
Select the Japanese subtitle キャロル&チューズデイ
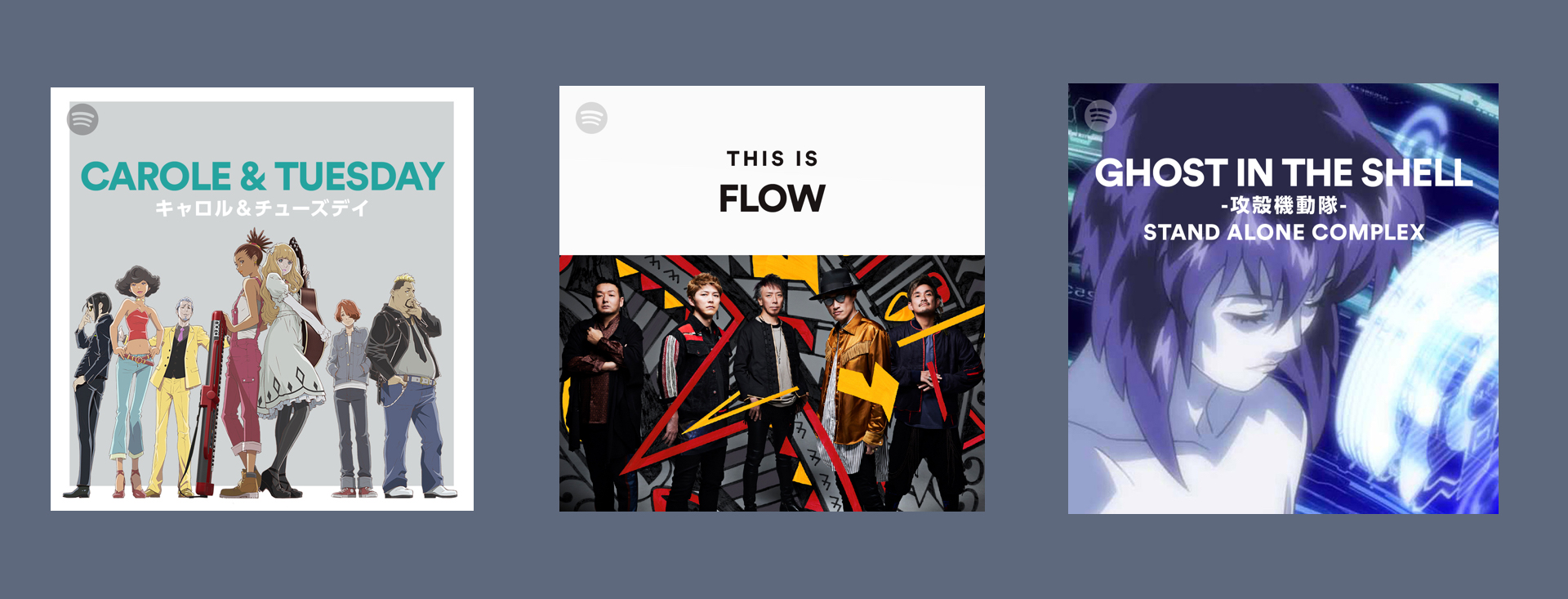[262, 208]
